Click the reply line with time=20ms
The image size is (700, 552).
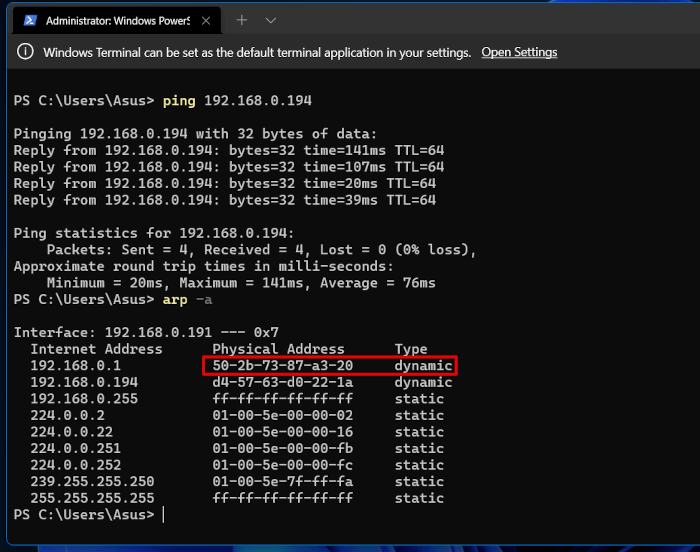tap(225, 183)
